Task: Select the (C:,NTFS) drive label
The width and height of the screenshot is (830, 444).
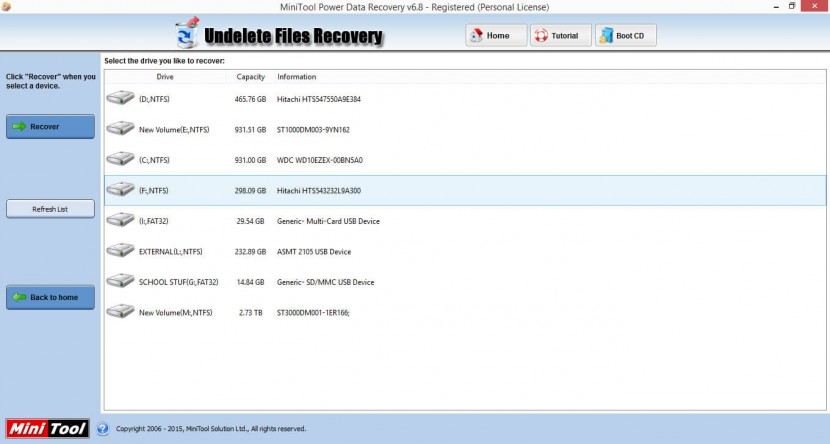Action: (154, 160)
